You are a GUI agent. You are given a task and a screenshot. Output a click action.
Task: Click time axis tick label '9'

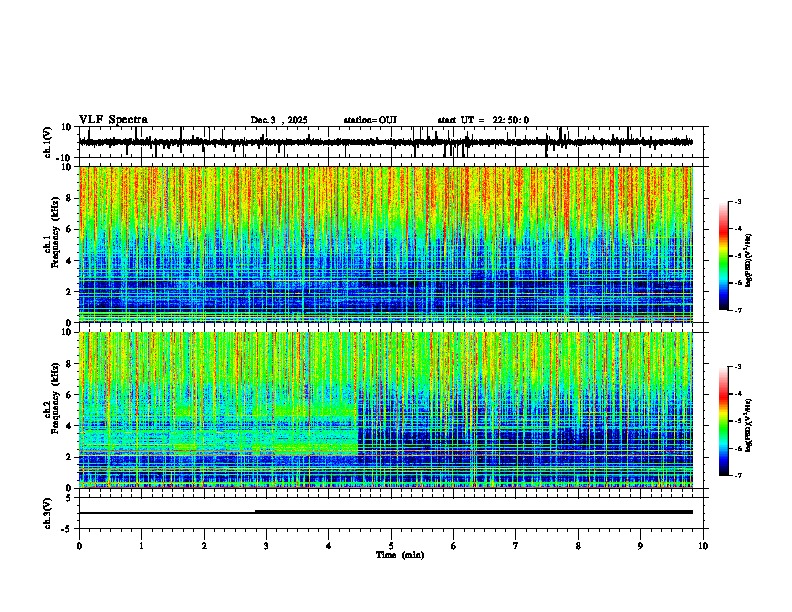[x=640, y=545]
